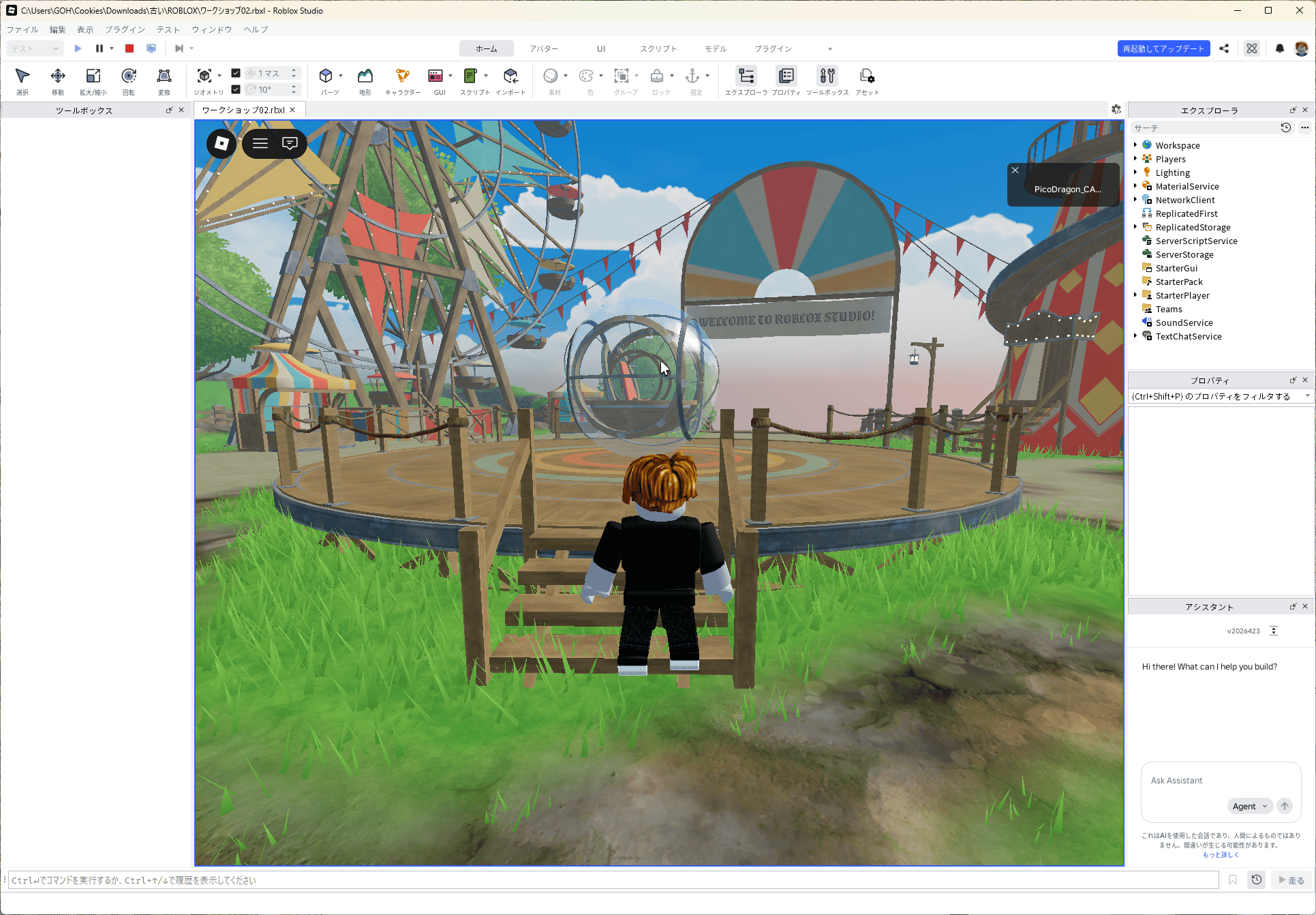The width and height of the screenshot is (1316, 915).
Task: Click the 固定 (Anchor) icon
Action: [x=692, y=76]
